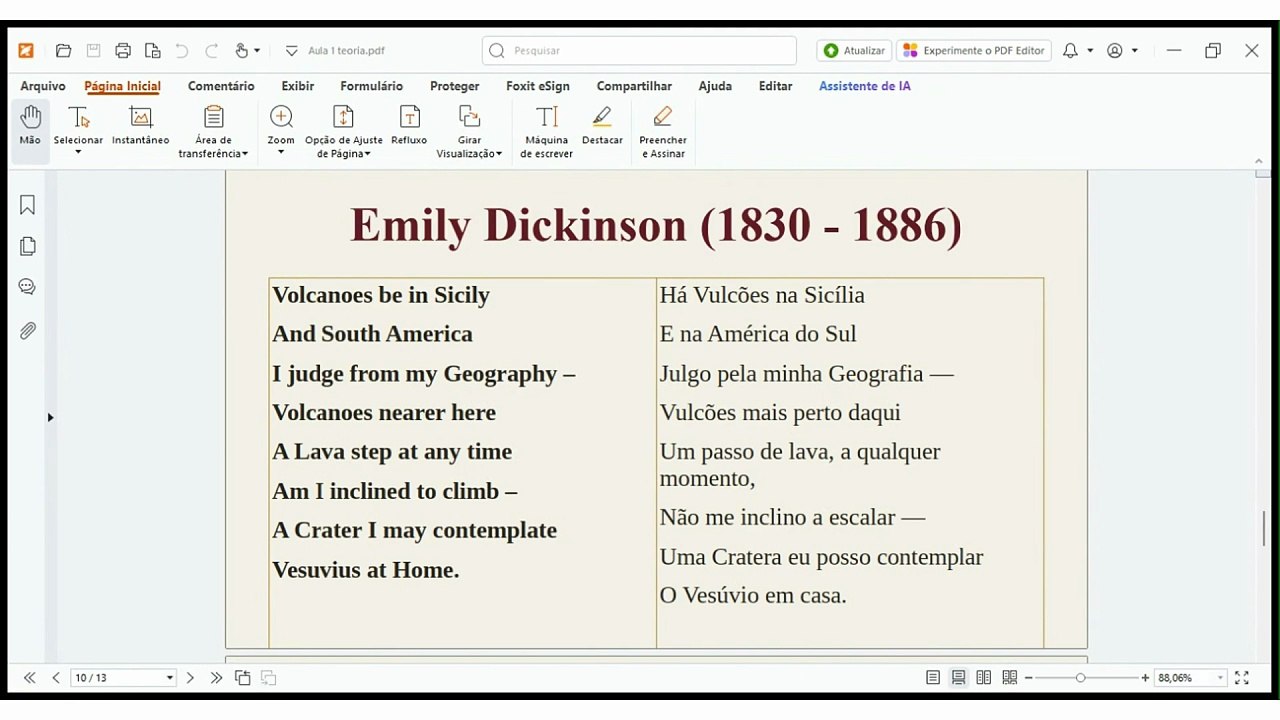Undo the last action
Screen dimensions: 1280x720
click(182, 51)
